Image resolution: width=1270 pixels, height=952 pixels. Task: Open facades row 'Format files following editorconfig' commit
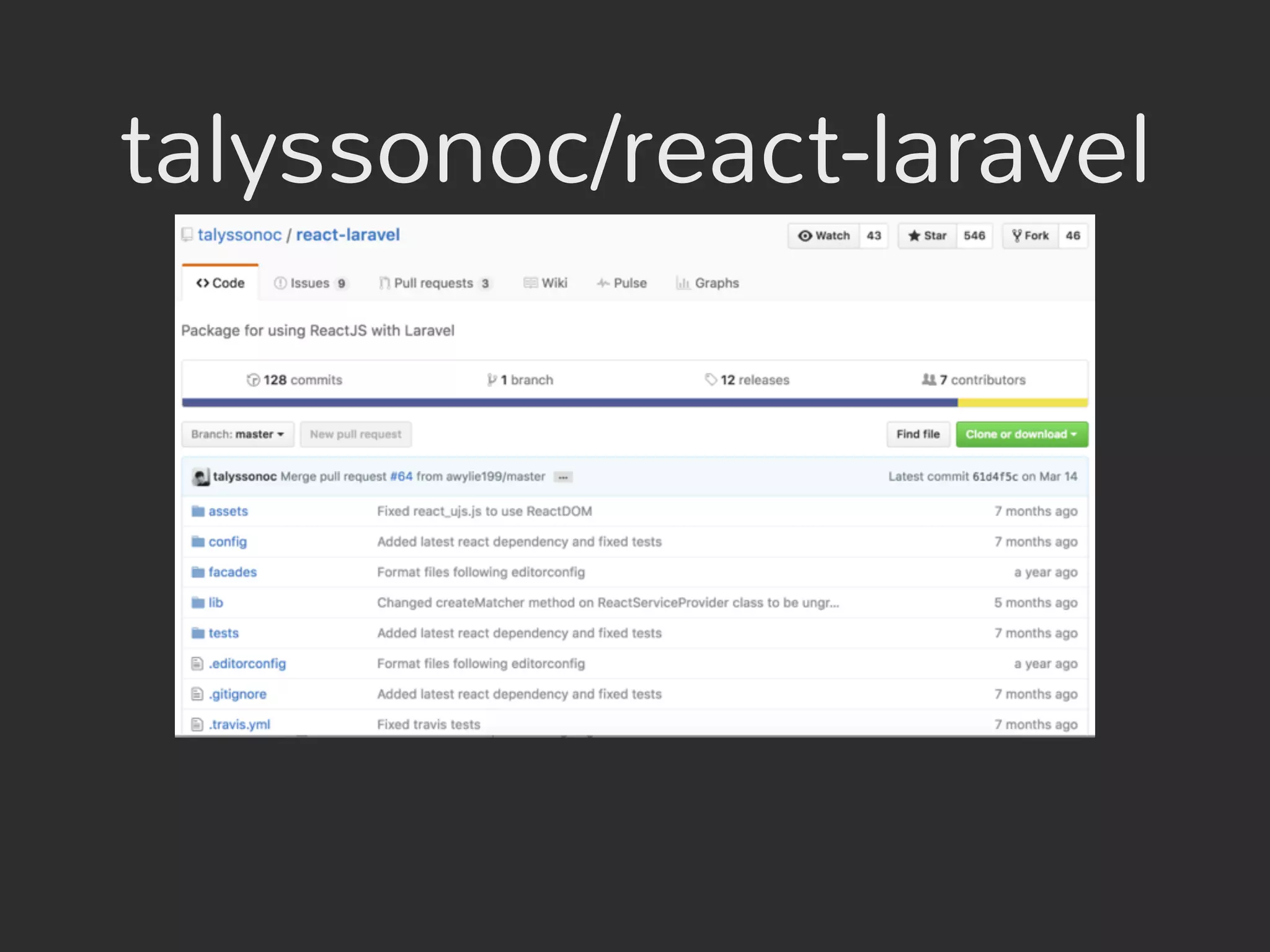(481, 572)
